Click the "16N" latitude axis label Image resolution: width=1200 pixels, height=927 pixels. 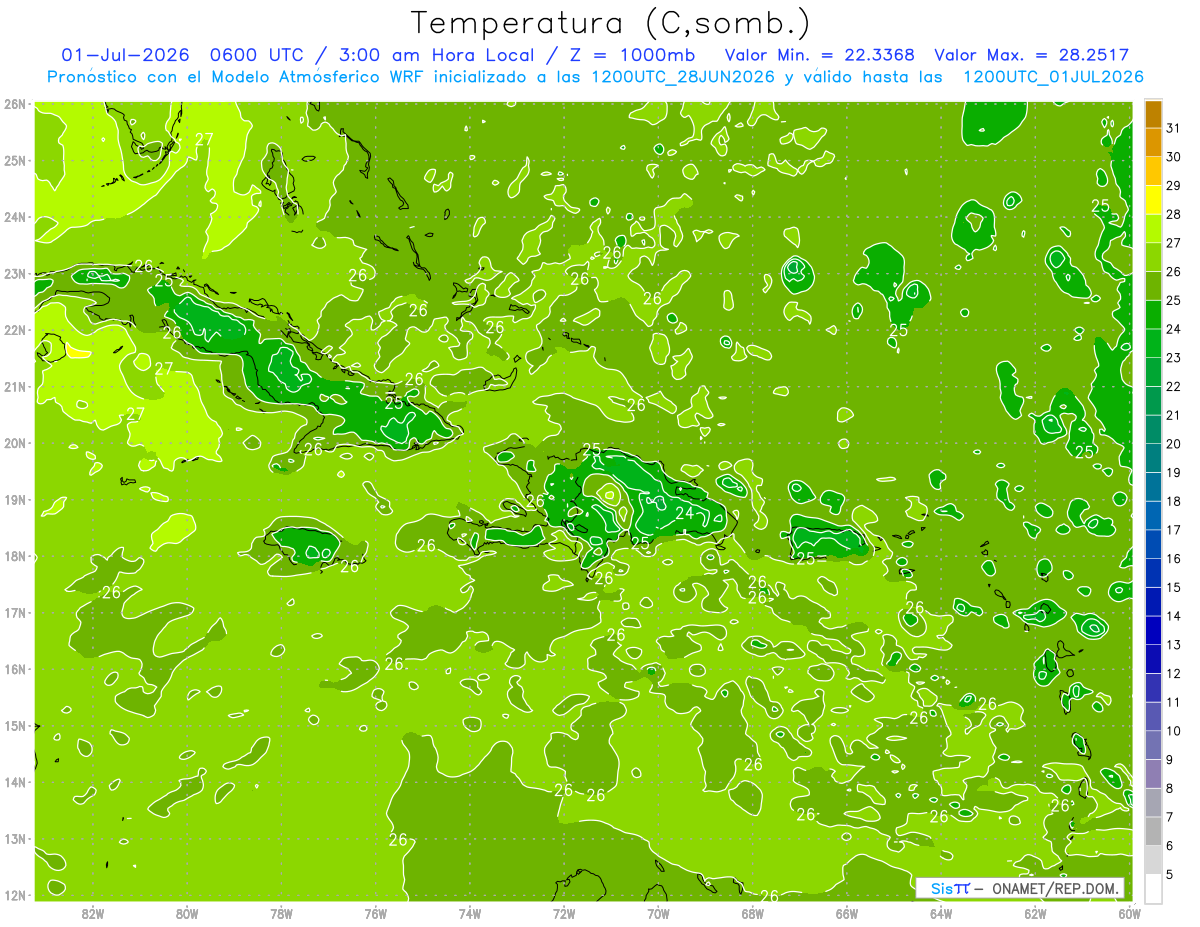15,669
